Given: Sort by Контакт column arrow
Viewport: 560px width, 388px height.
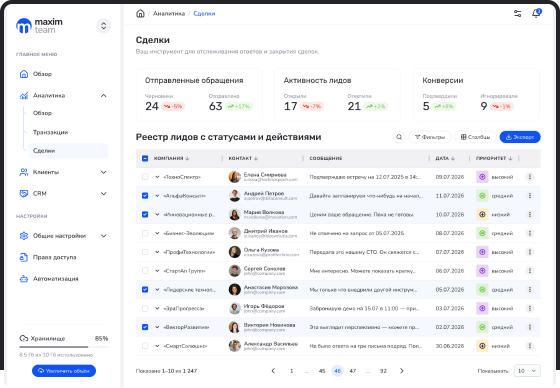Looking at the screenshot, I should (x=256, y=158).
